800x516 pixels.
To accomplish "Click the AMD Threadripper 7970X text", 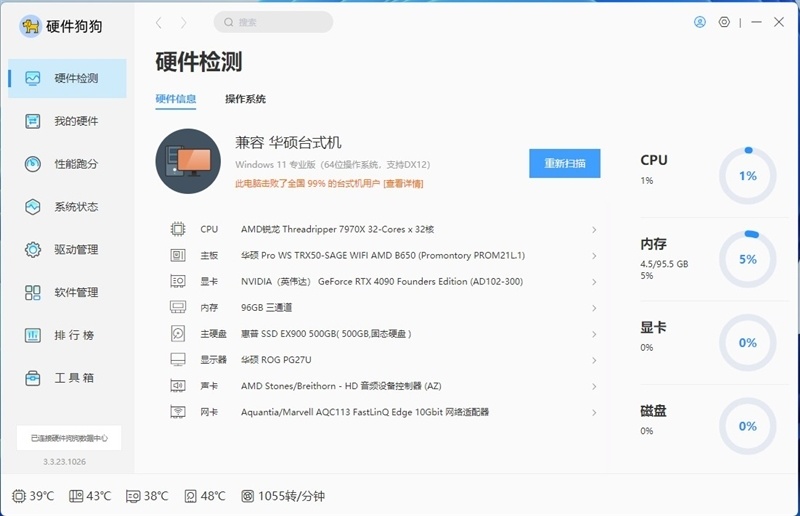I will [x=338, y=229].
